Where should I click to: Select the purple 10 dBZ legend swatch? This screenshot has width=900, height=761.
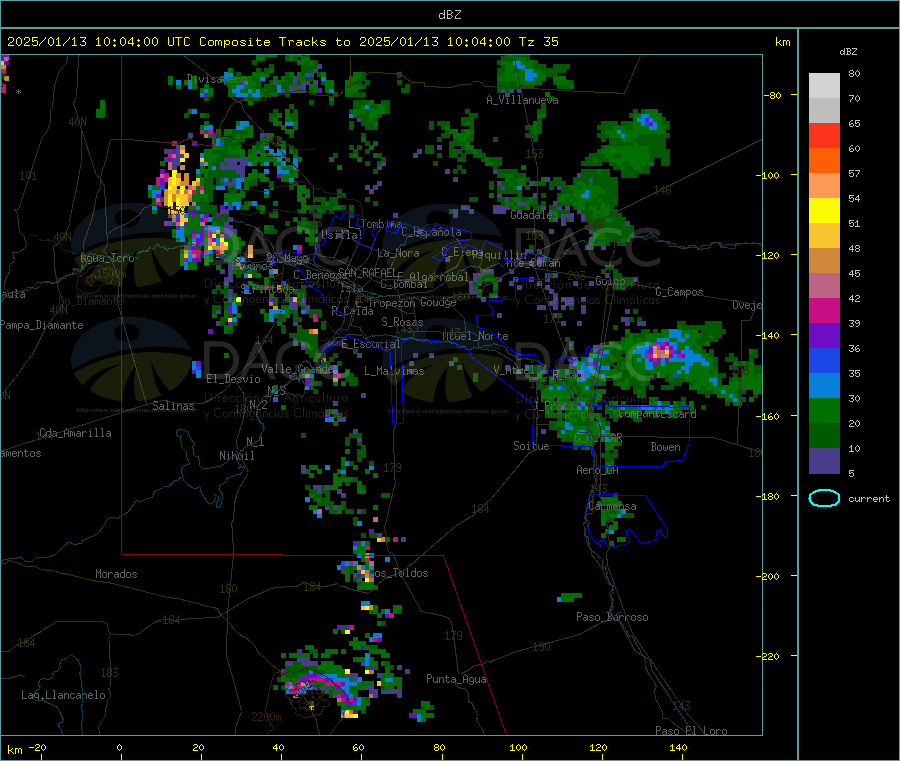tap(824, 460)
